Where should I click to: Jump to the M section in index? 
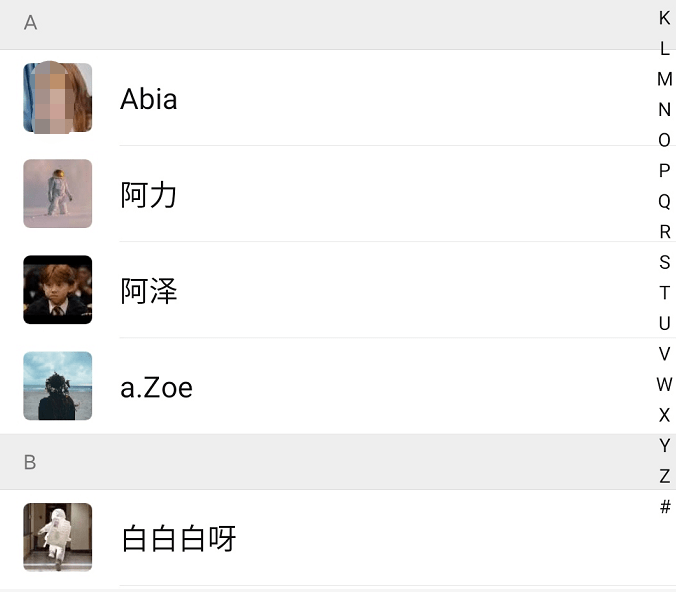pos(665,79)
